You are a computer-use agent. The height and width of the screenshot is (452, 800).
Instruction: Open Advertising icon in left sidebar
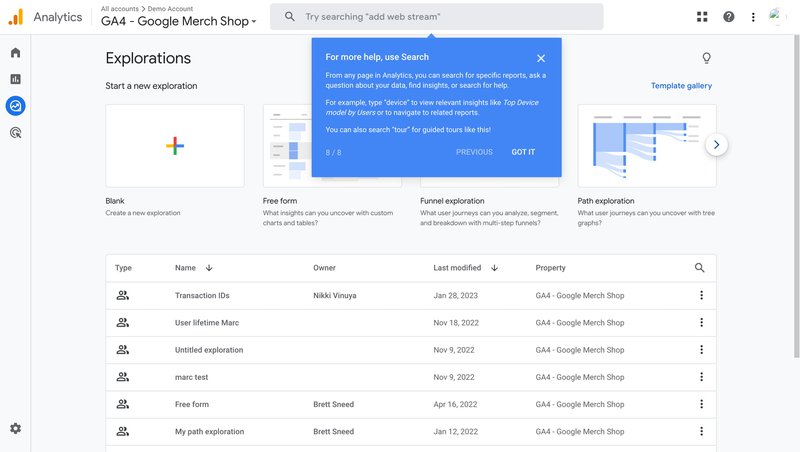[15, 132]
